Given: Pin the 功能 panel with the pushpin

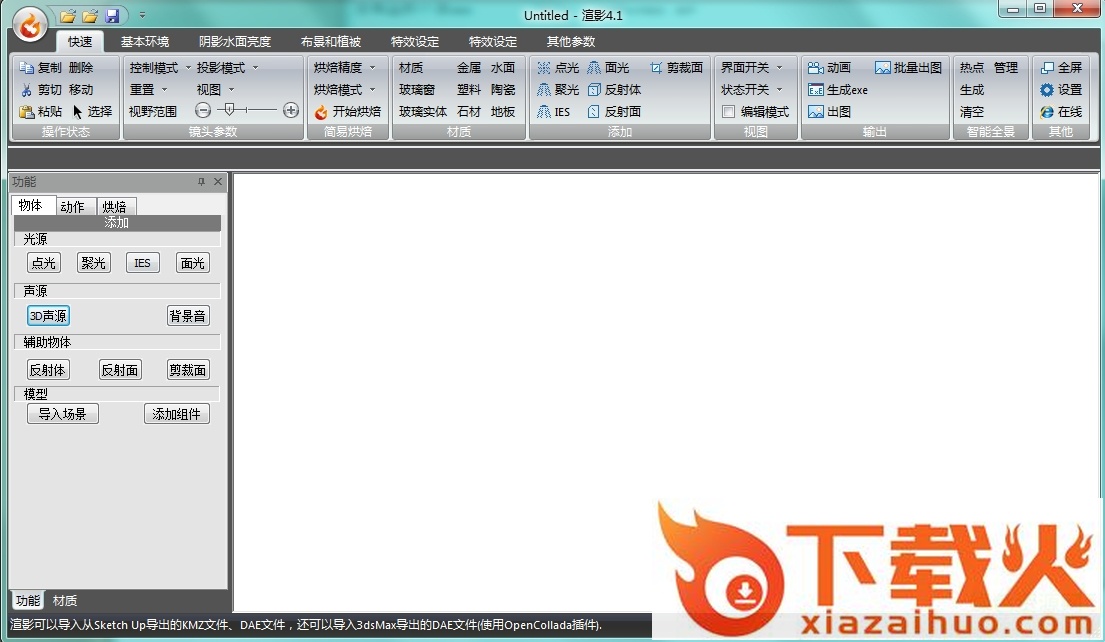Looking at the screenshot, I should 201,182.
